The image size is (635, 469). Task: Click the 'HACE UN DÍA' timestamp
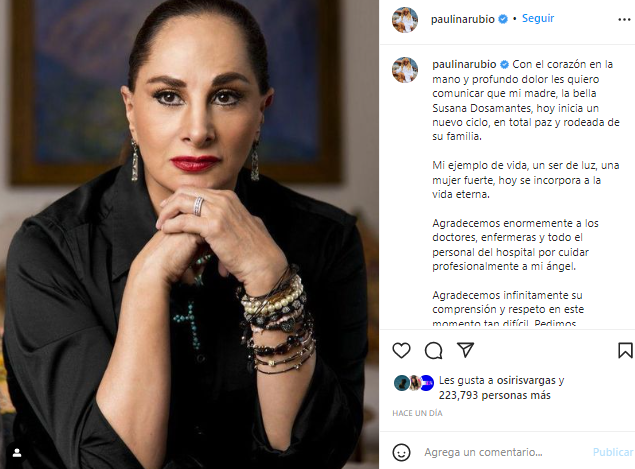tap(417, 413)
